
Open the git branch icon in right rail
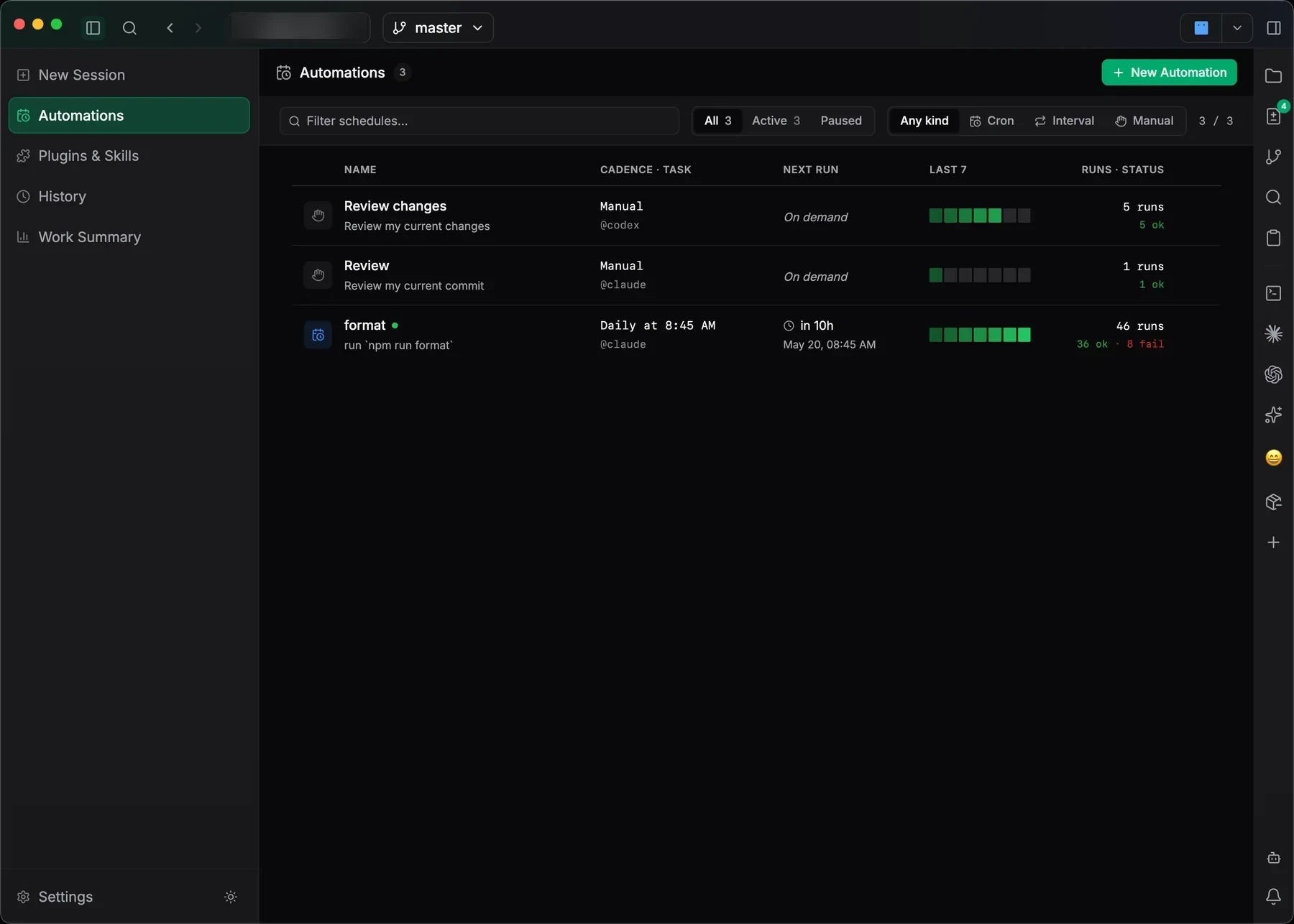click(1273, 157)
